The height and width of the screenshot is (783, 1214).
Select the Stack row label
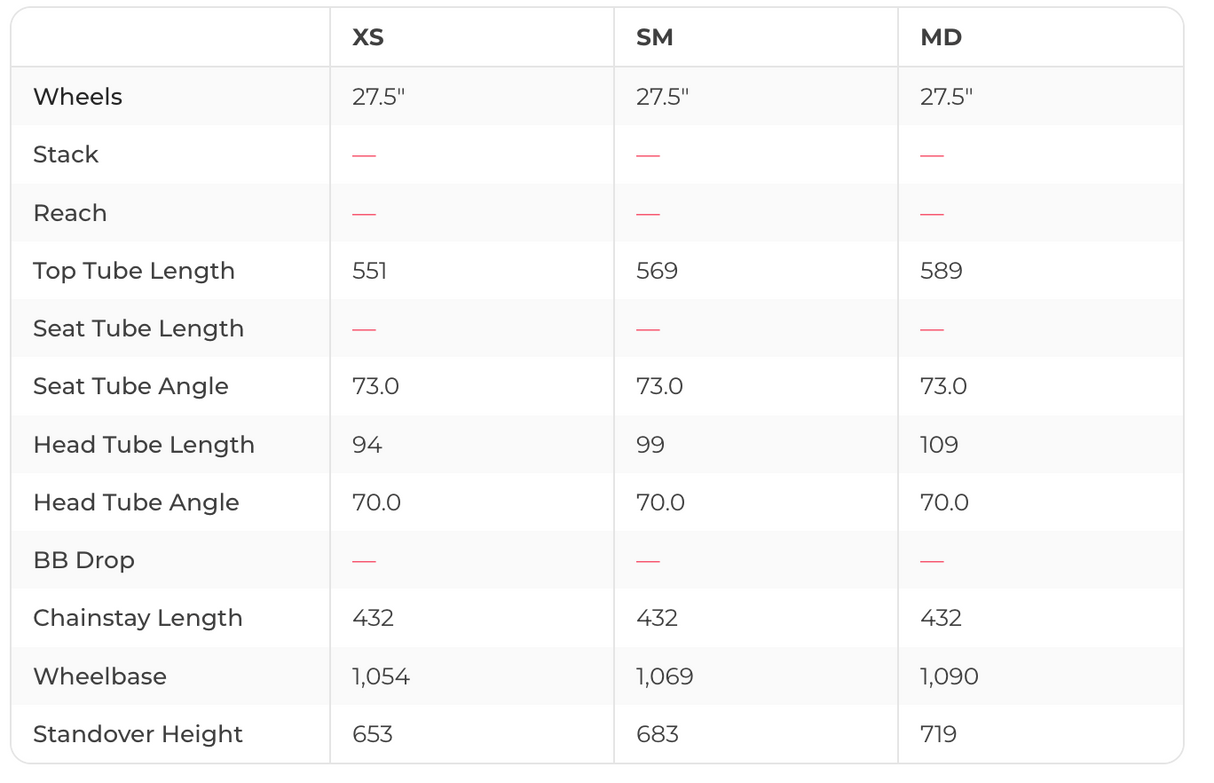[66, 155]
